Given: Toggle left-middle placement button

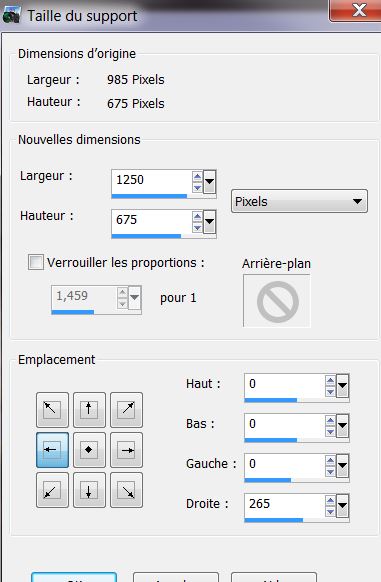Looking at the screenshot, I should tap(52, 450).
